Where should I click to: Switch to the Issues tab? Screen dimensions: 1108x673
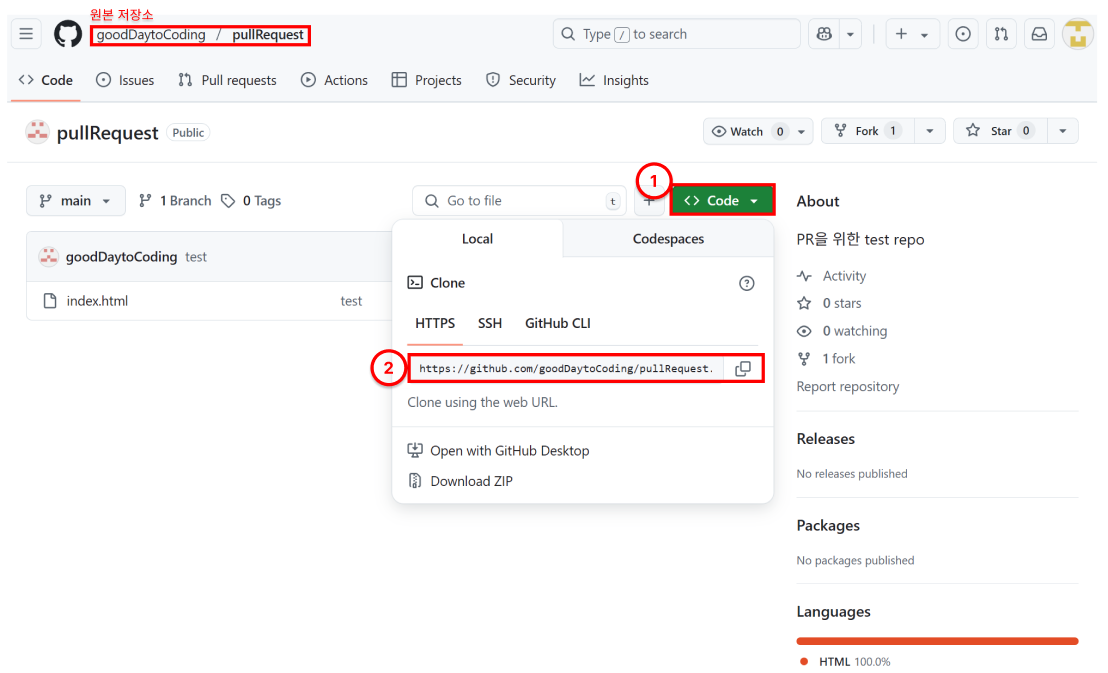(x=125, y=81)
